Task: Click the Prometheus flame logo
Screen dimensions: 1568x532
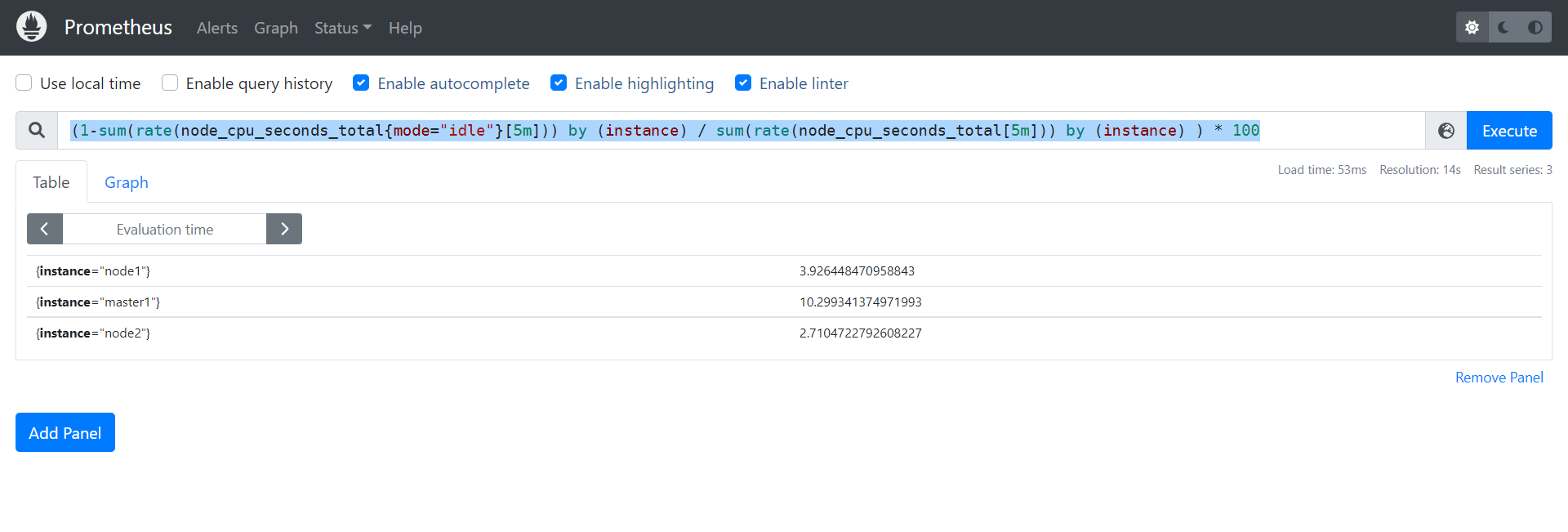Action: click(x=32, y=27)
